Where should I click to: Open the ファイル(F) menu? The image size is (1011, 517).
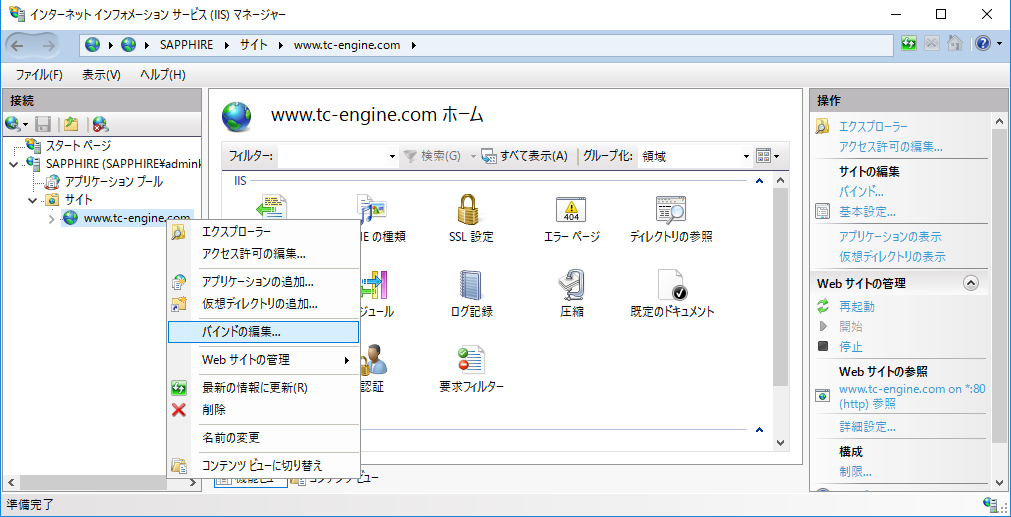(39, 75)
